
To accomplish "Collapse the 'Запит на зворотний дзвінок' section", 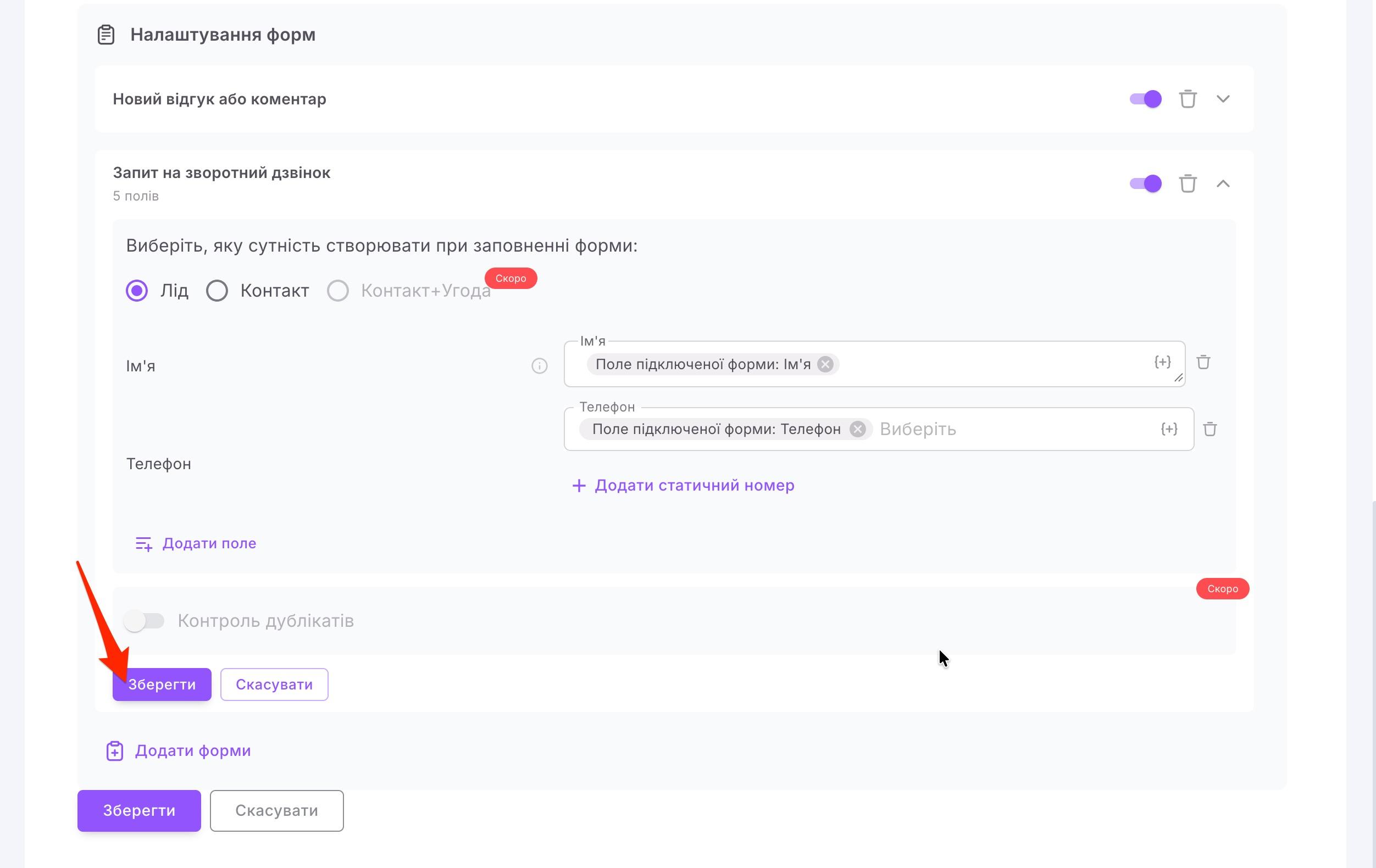I will click(1223, 183).
